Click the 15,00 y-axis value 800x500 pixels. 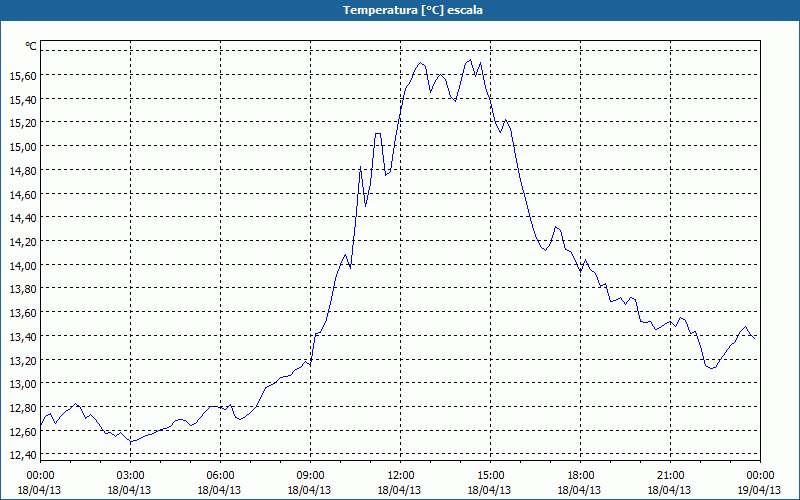pos(23,147)
